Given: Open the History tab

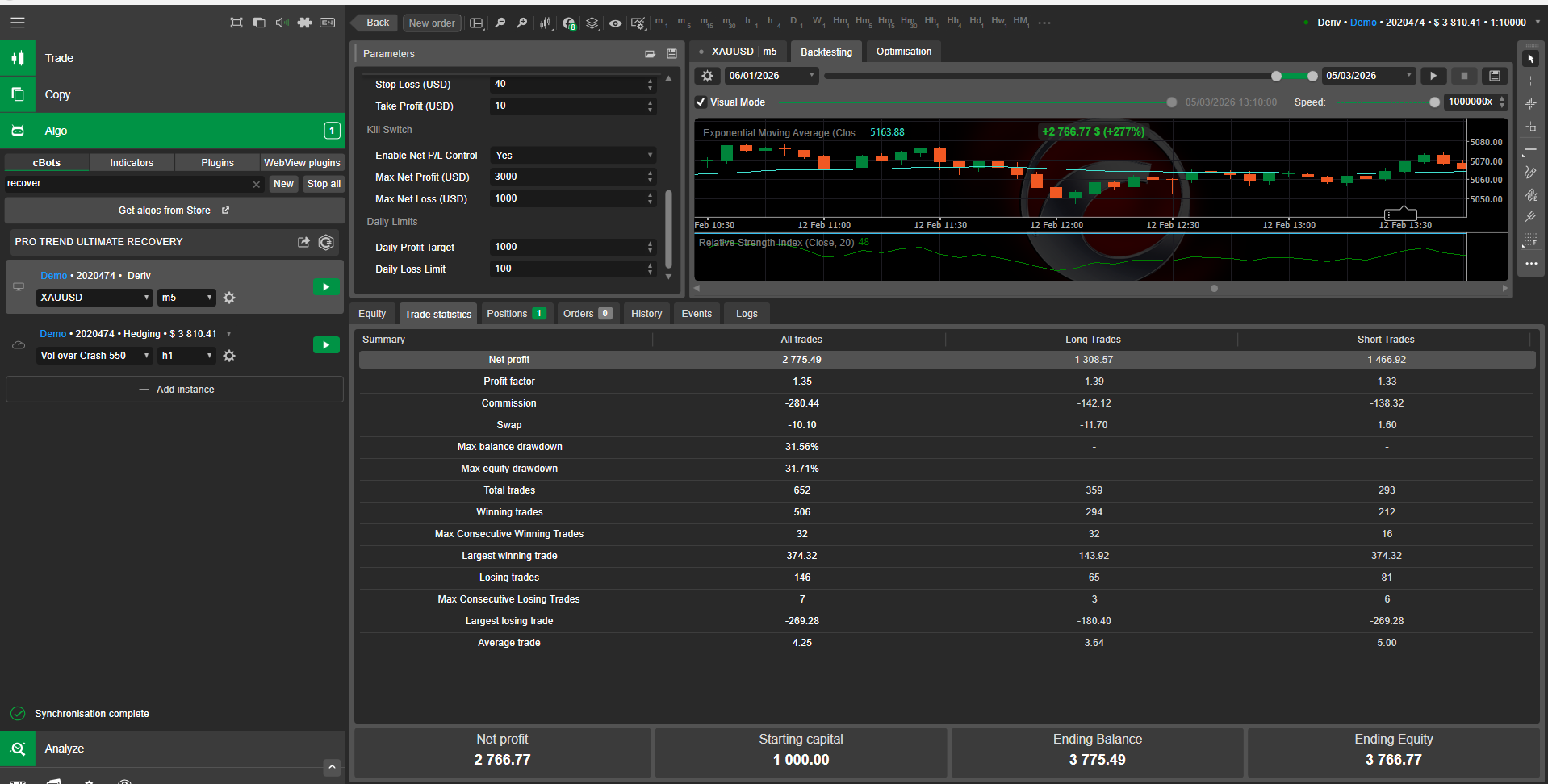Looking at the screenshot, I should (646, 314).
